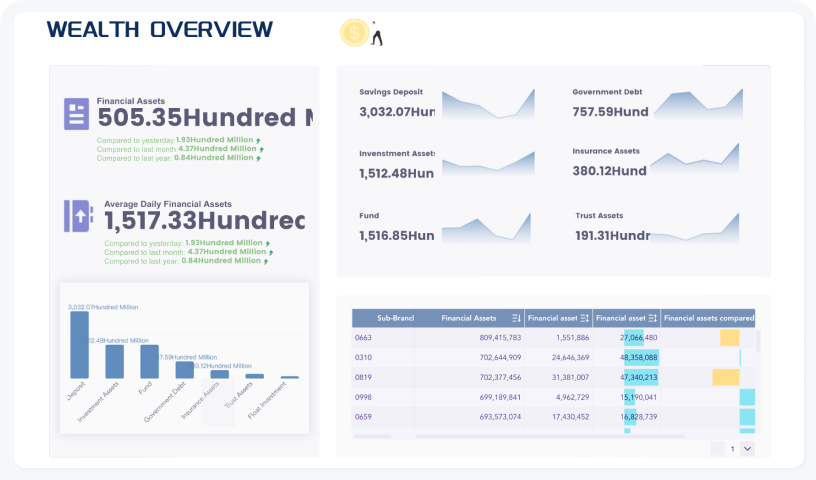Click up arrow next to yesterday's 1.93 Financial Assets
Viewport: 816px width, 480px height.
pos(258,140)
